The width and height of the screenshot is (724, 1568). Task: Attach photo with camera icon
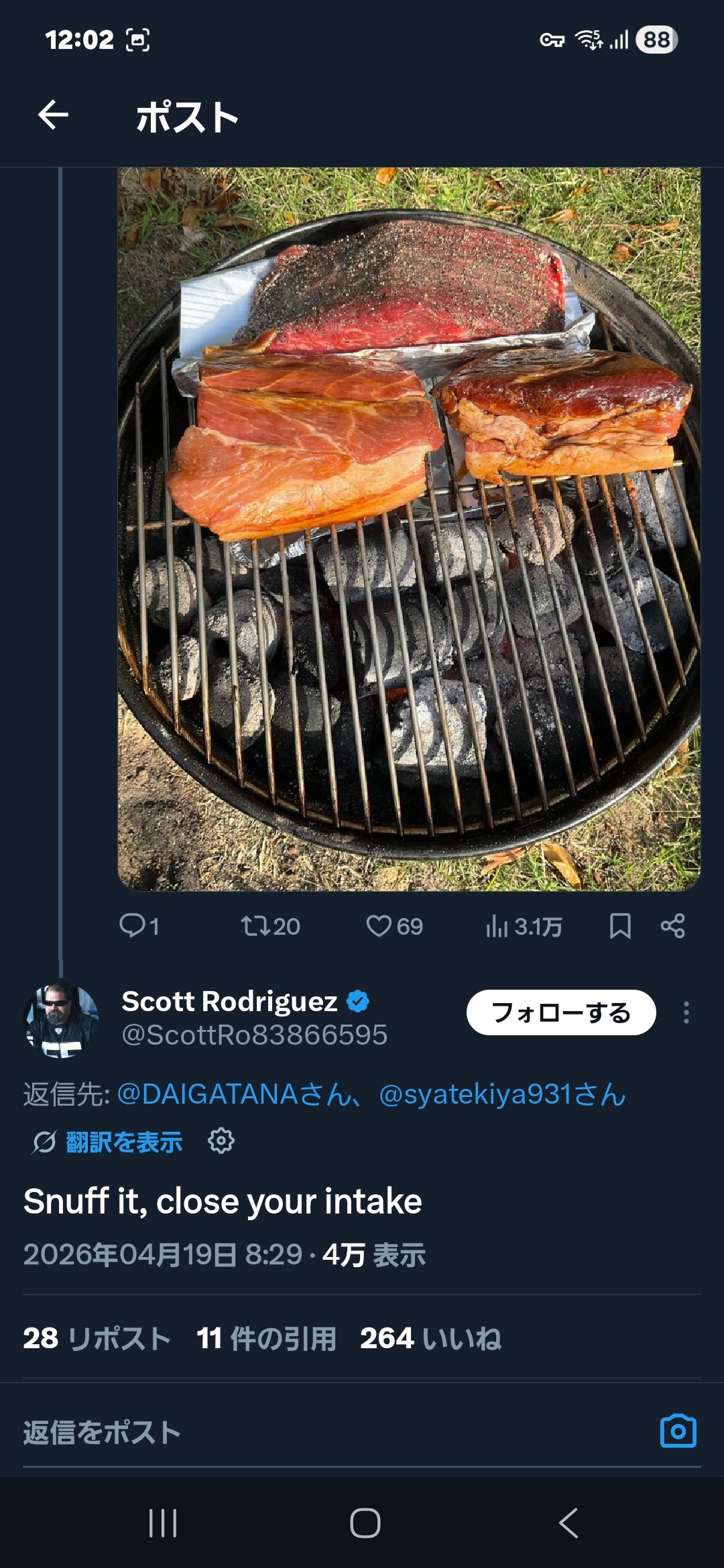(x=678, y=1431)
